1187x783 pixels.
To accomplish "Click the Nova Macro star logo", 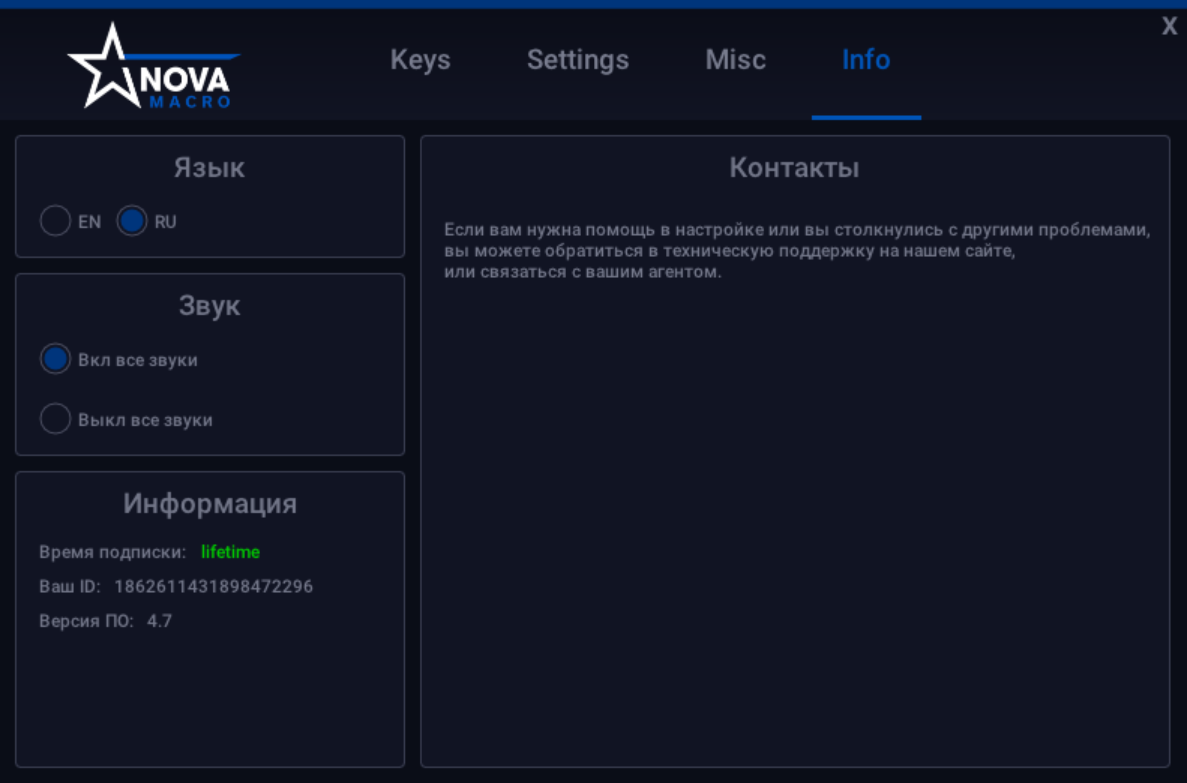I will pyautogui.click(x=154, y=67).
